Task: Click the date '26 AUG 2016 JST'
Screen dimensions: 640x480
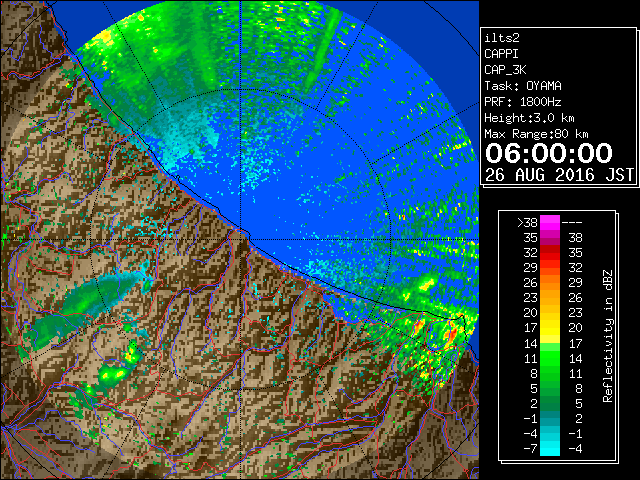Action: click(559, 175)
